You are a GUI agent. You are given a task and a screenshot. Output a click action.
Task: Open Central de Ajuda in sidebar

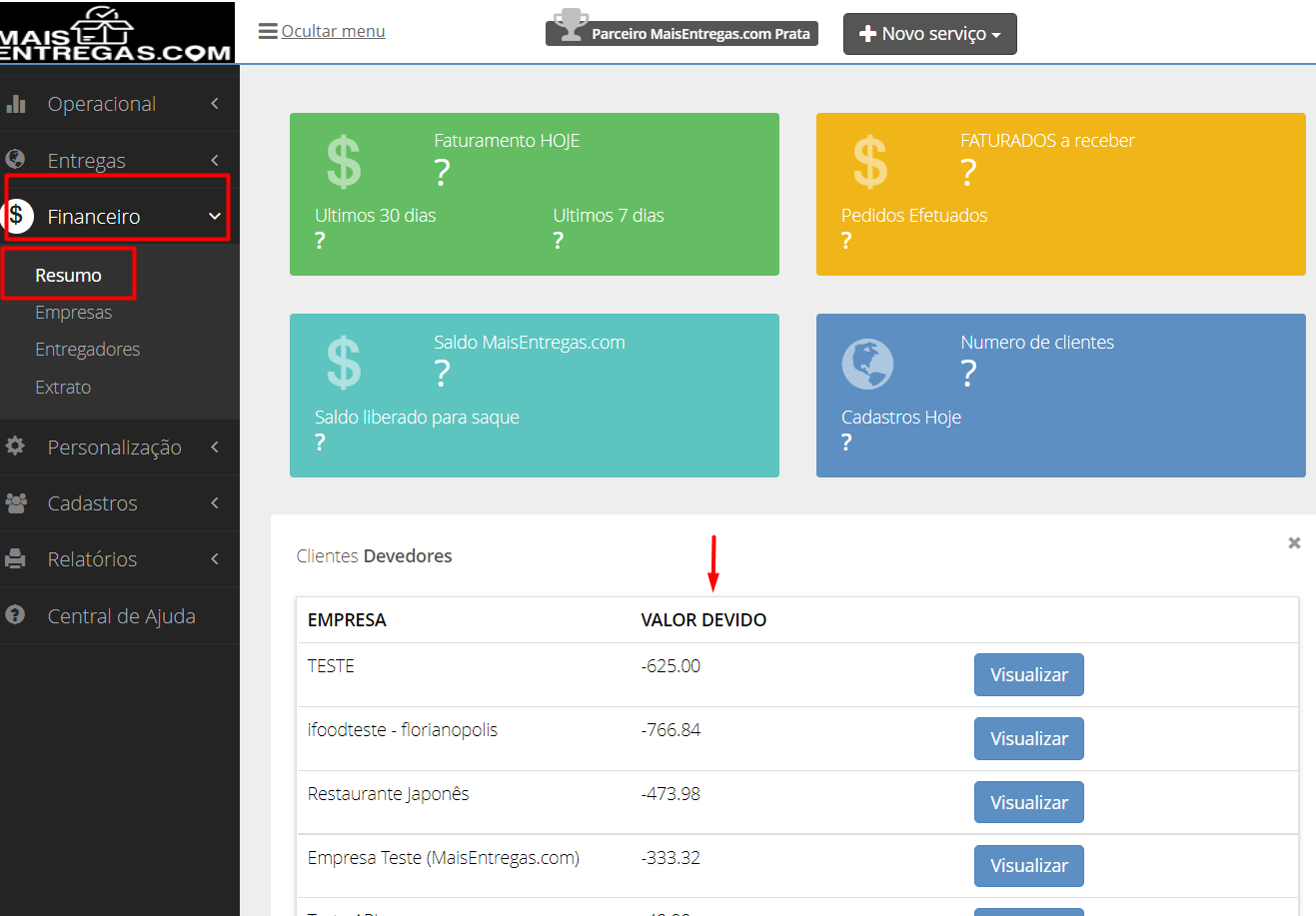tap(121, 616)
